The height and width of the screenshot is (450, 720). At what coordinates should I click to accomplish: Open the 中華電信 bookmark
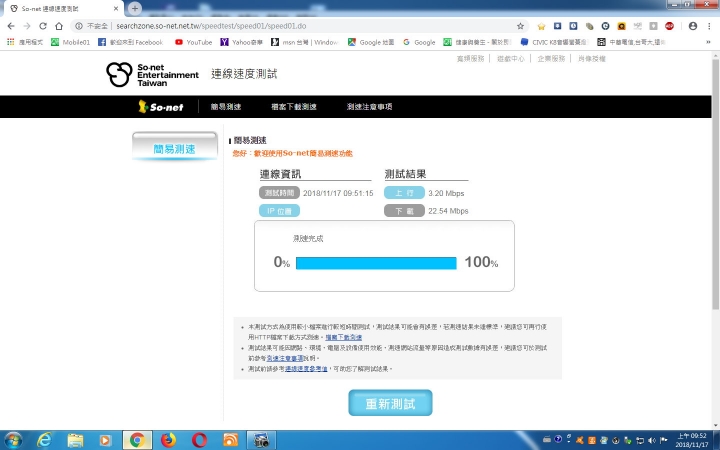tap(631, 42)
